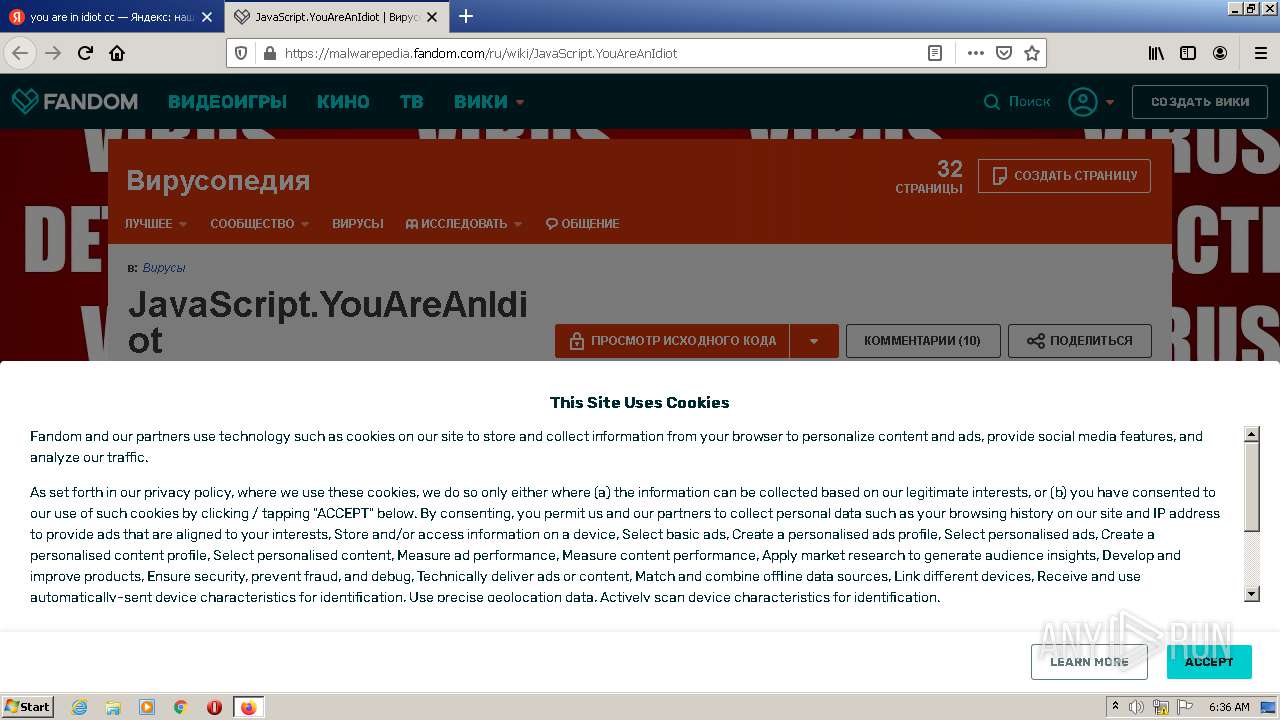Show hidden tray icons arrow
Viewport: 1280px width, 720px height.
(x=1116, y=707)
